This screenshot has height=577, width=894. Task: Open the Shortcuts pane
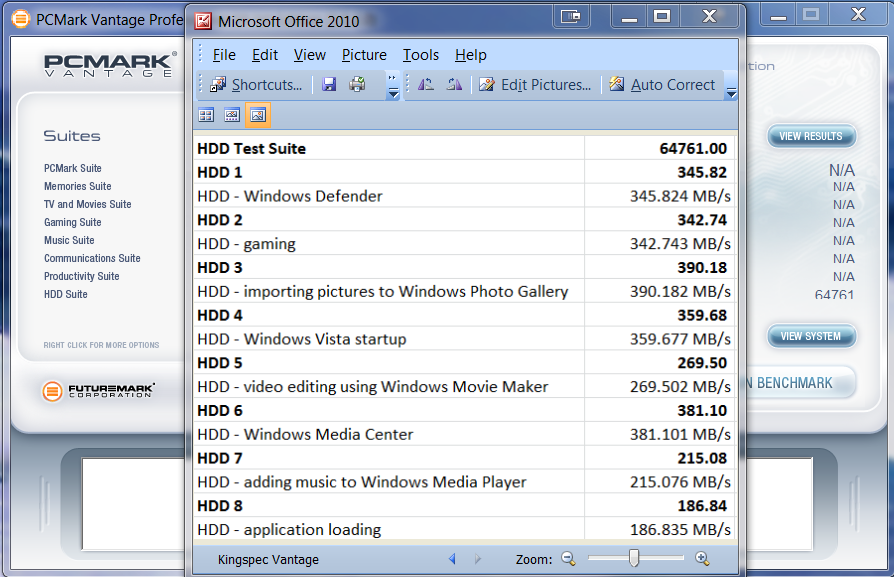[x=256, y=85]
